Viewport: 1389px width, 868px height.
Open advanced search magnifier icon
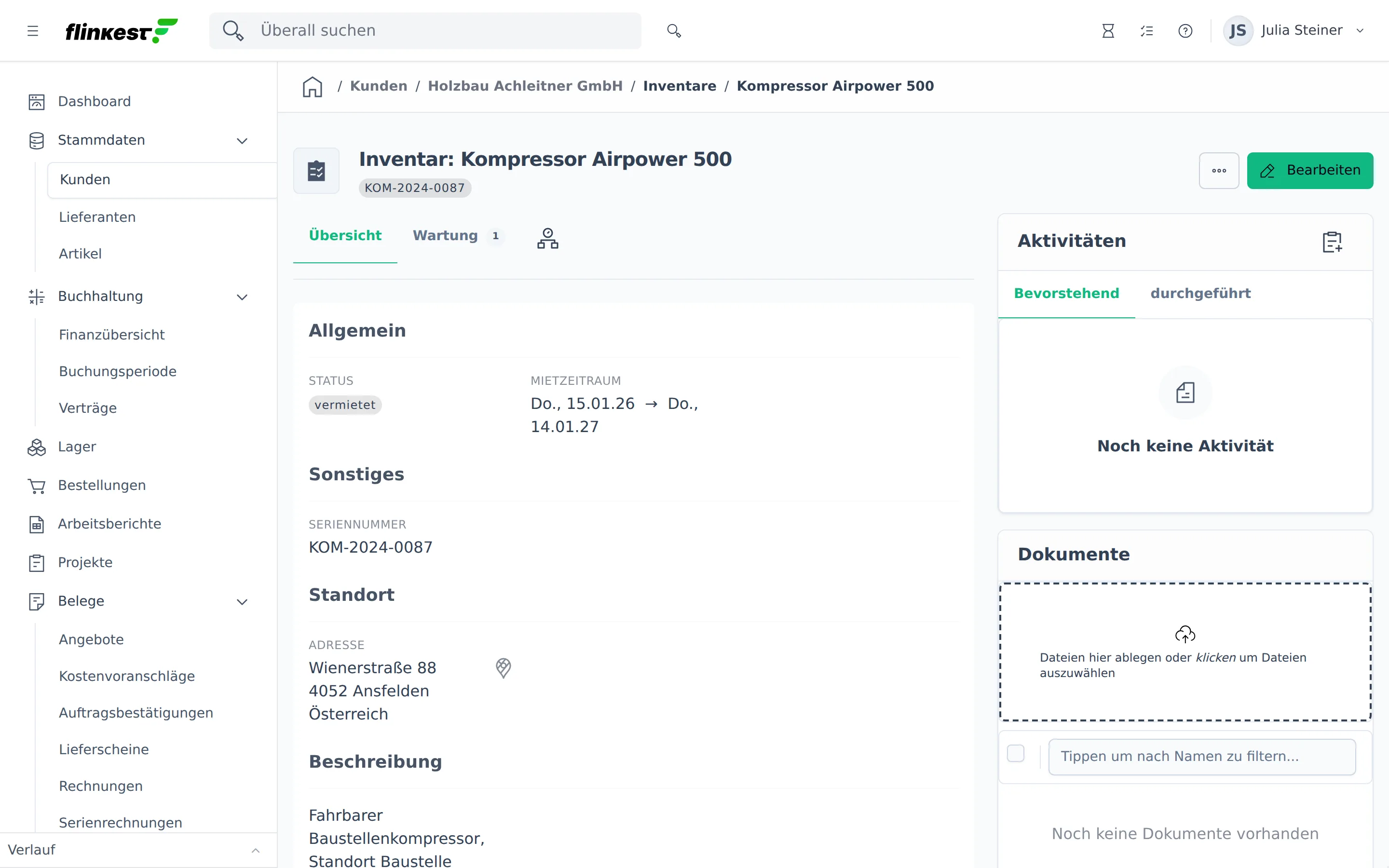[x=674, y=30]
